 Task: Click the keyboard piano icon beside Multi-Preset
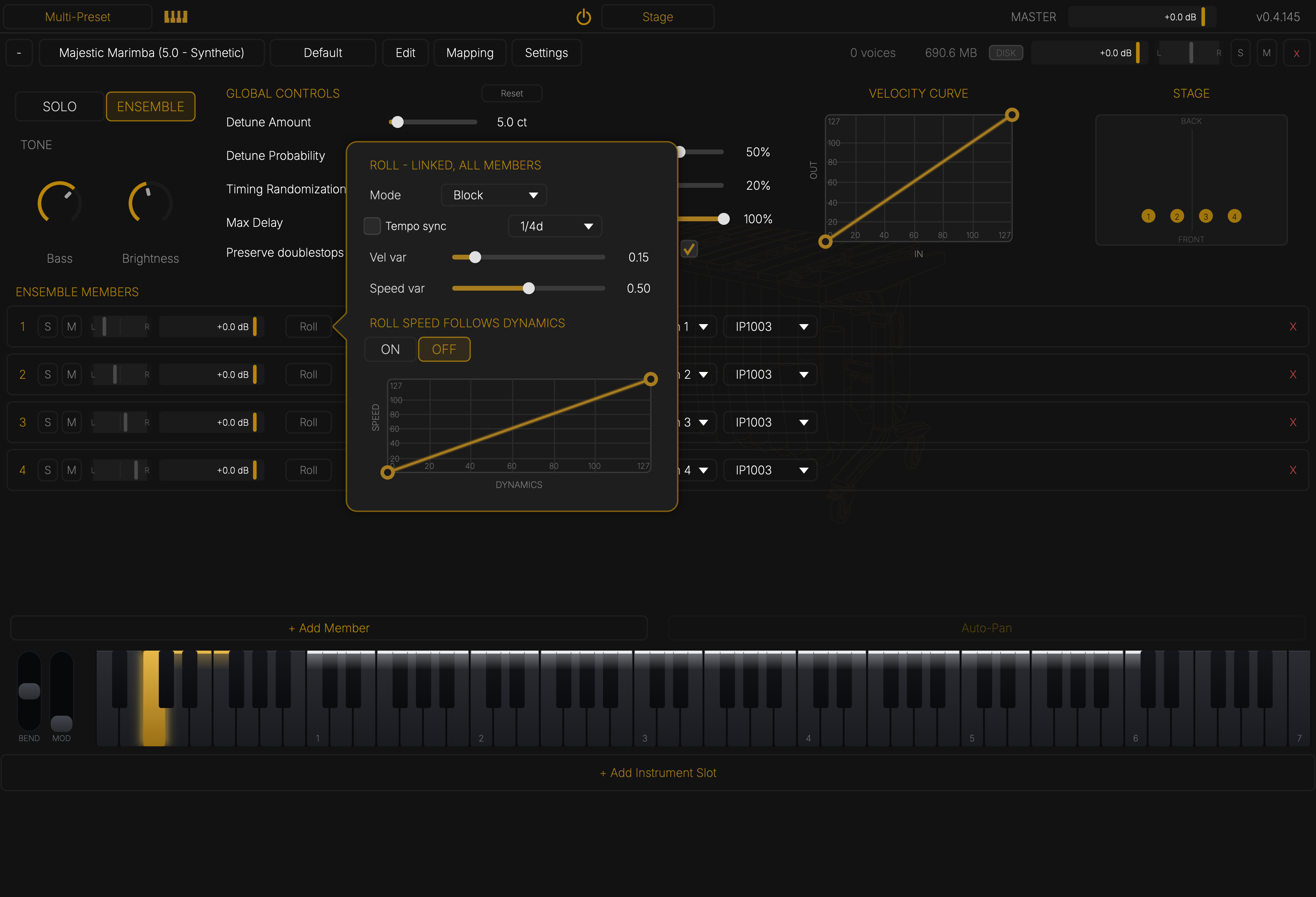(x=175, y=17)
